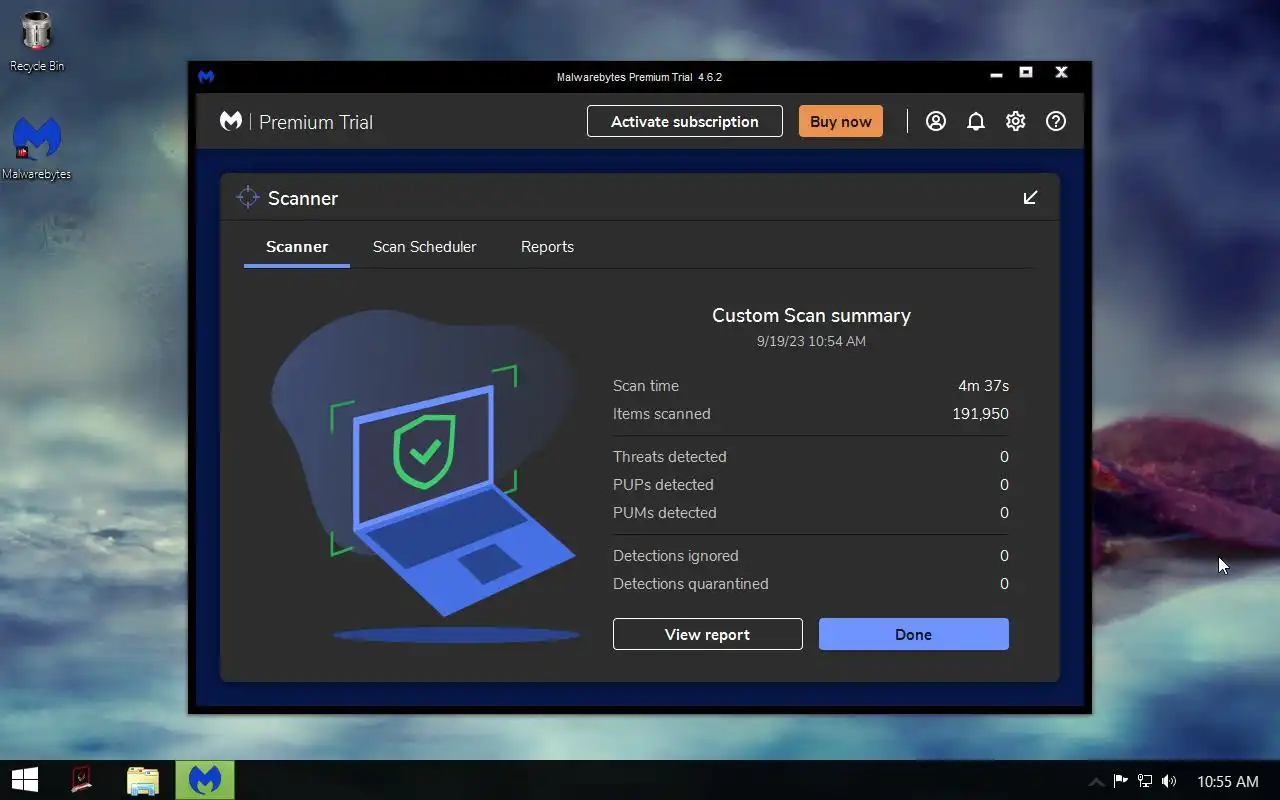Open the Action Center flag tray icon
The image size is (1280, 800).
(1121, 781)
